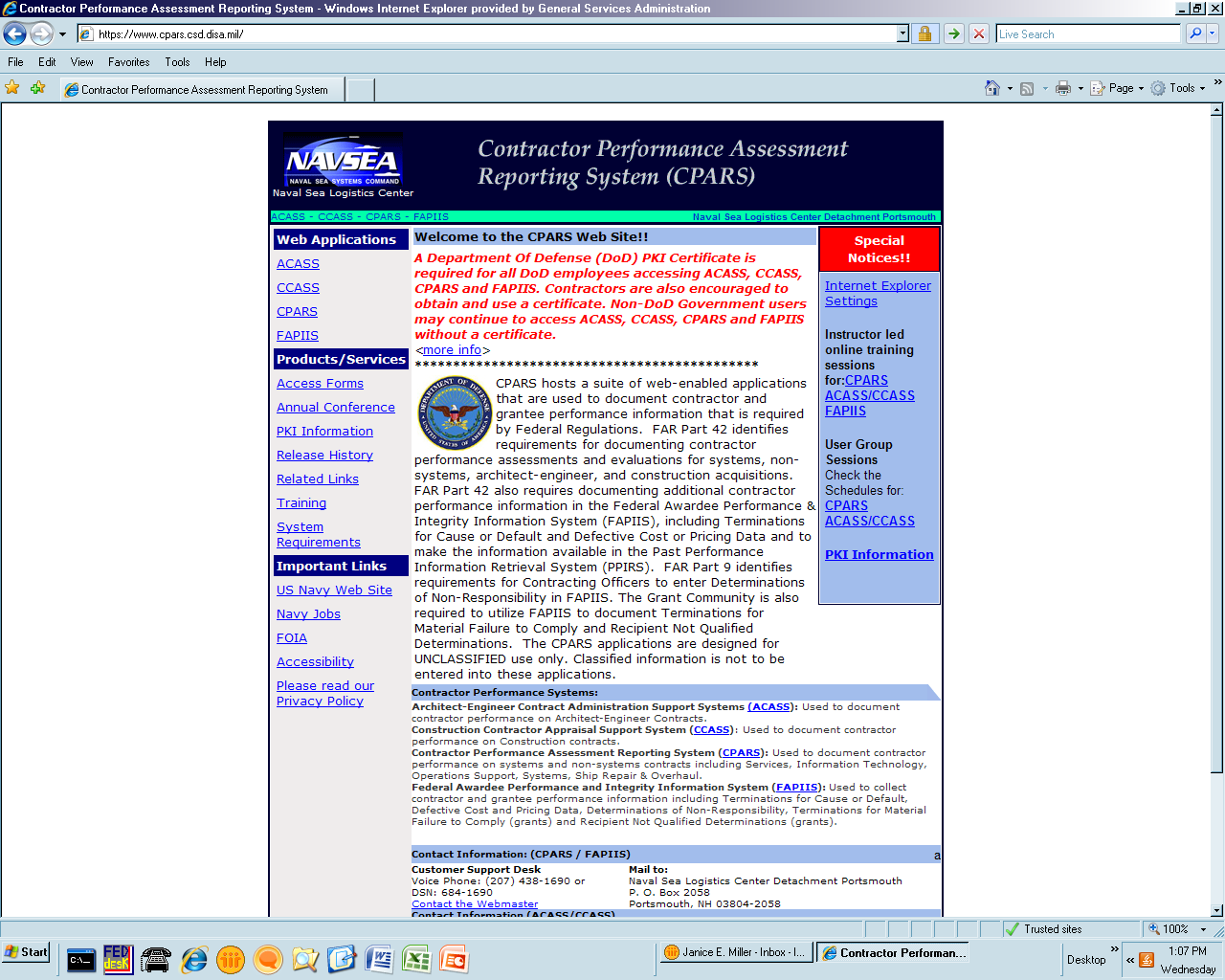Click the green Go arrow button
Image resolution: width=1225 pixels, height=980 pixels.
[x=954, y=33]
